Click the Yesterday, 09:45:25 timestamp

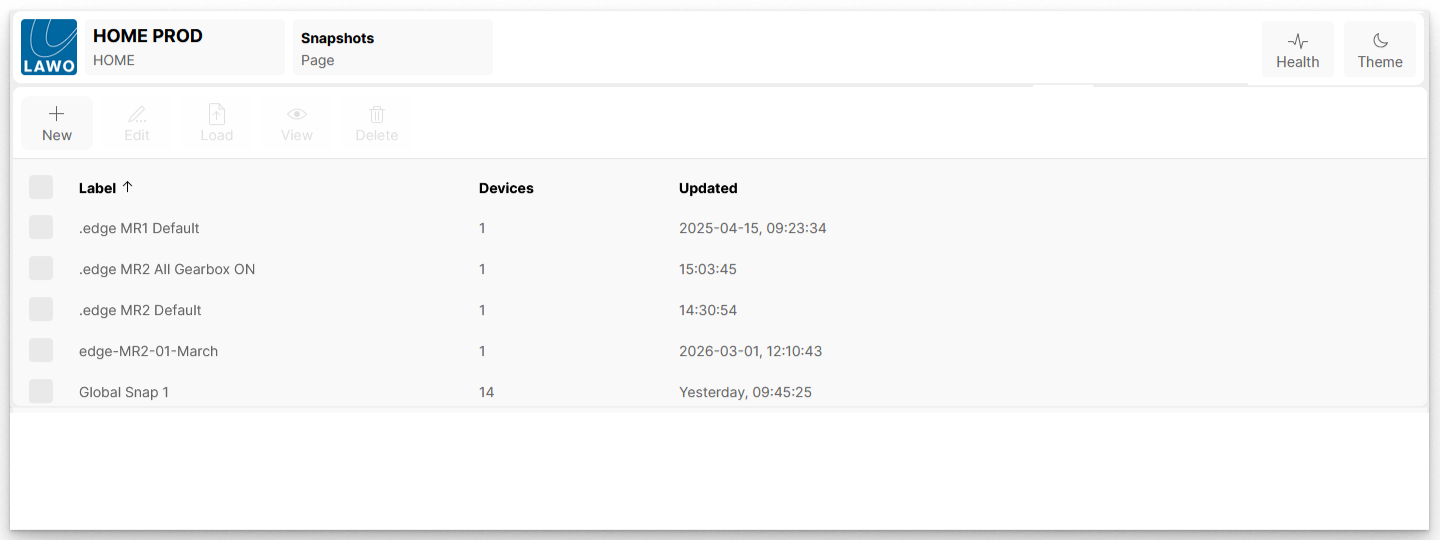click(x=745, y=392)
